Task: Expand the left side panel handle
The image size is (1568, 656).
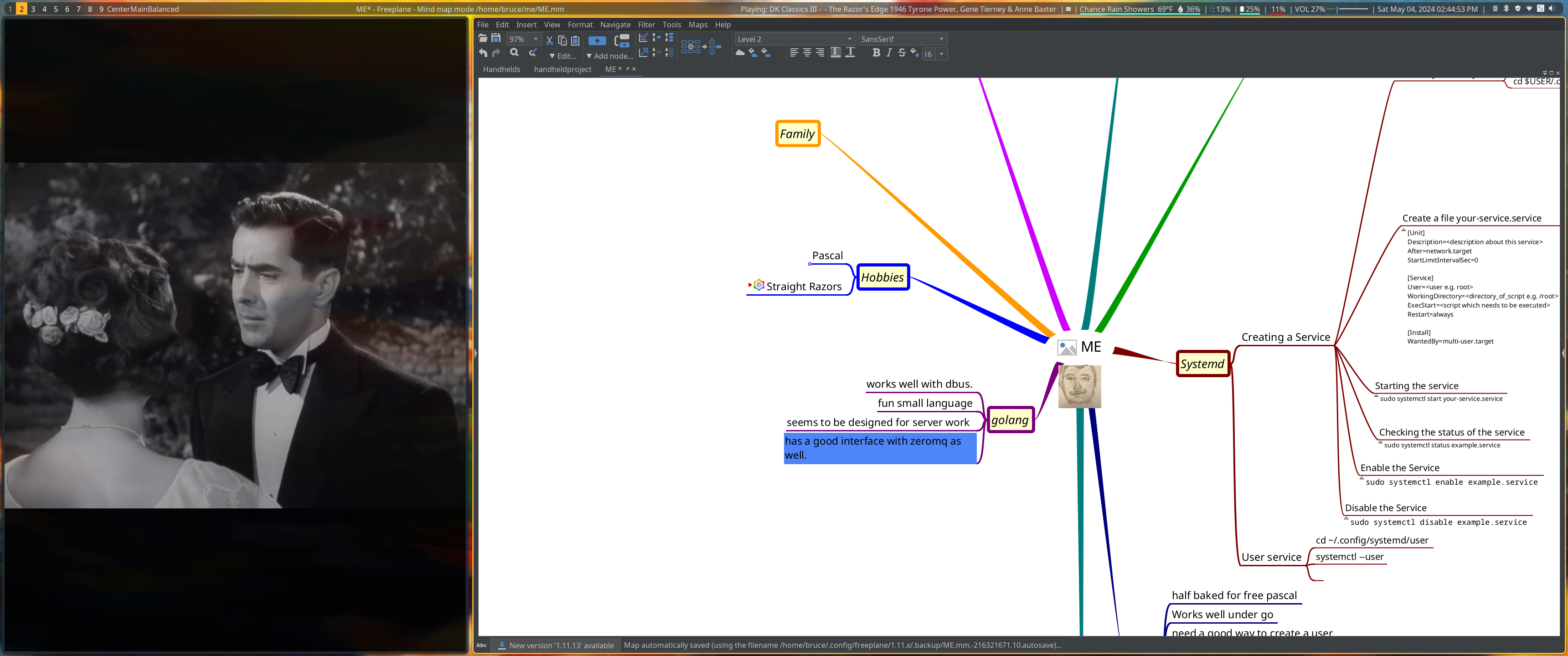Action: [475, 353]
